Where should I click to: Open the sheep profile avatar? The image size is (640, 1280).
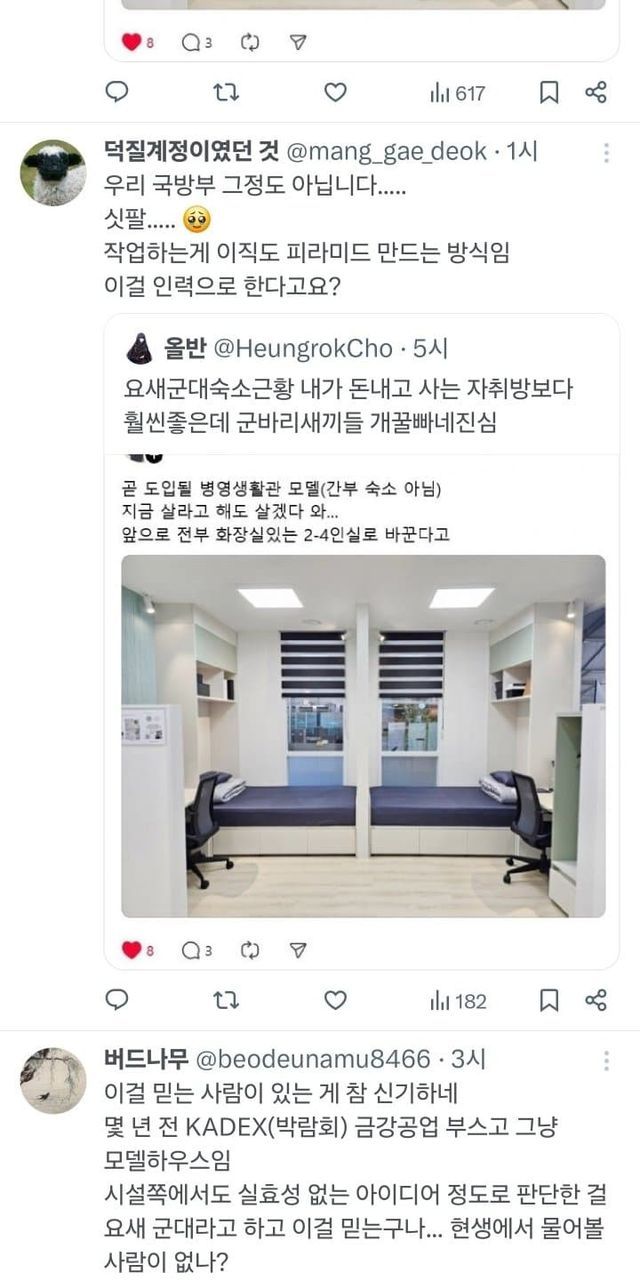click(53, 173)
